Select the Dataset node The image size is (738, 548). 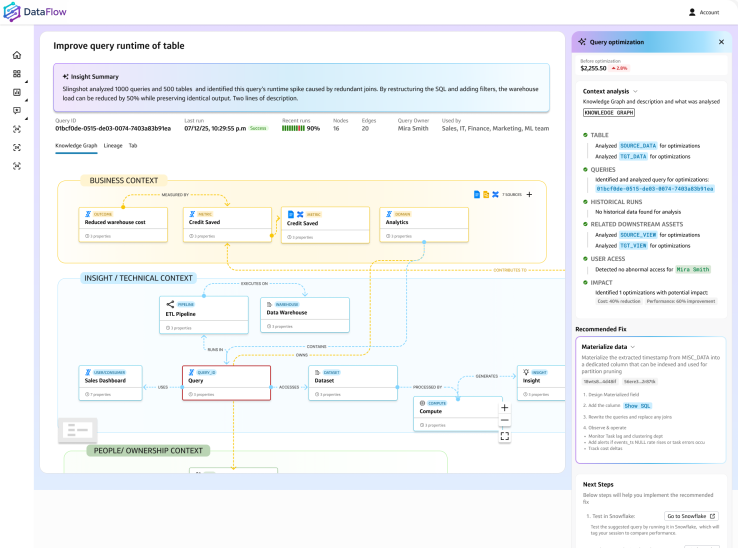pyautogui.click(x=353, y=383)
